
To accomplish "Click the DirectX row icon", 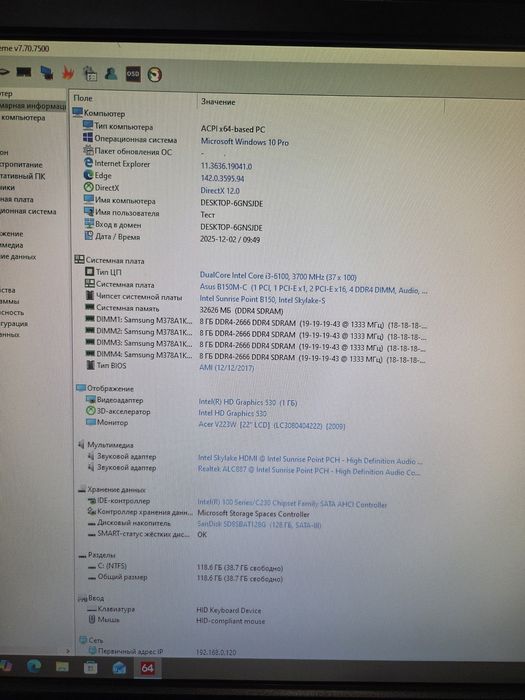I will (x=89, y=188).
